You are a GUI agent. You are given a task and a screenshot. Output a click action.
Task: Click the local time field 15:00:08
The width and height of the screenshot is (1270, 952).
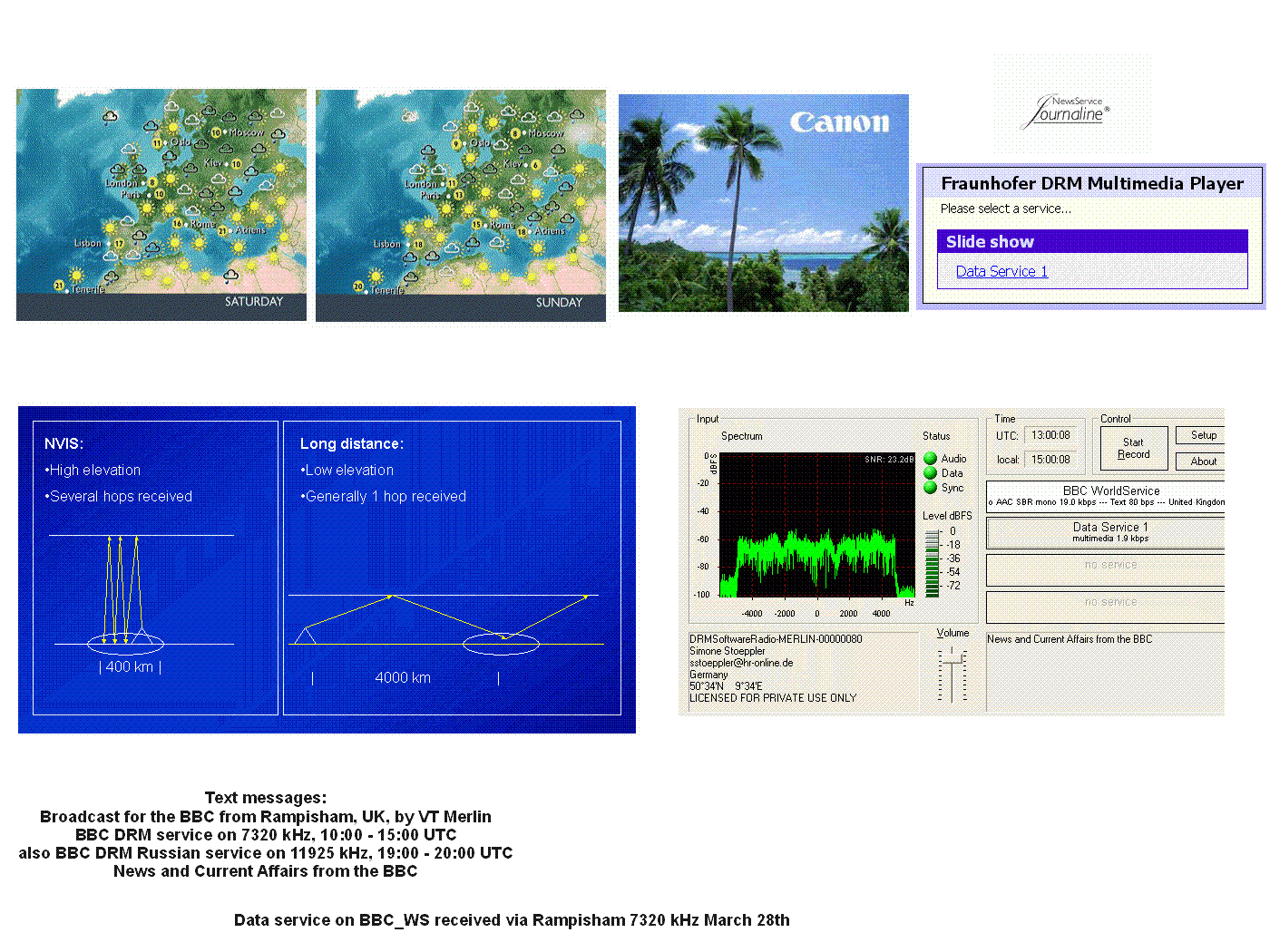pos(1050,460)
